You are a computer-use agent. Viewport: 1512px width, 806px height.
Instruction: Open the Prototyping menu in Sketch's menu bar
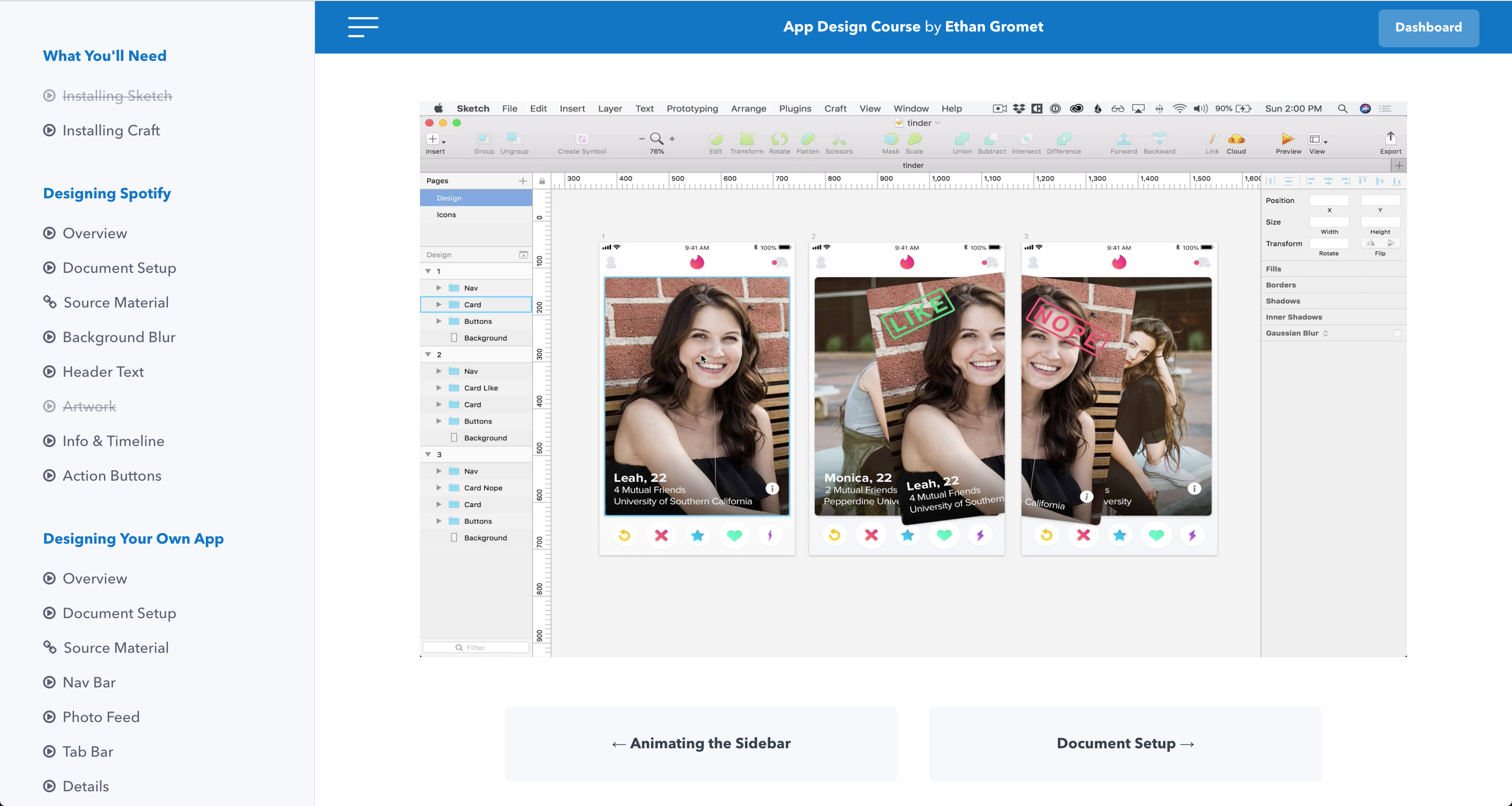coord(691,109)
